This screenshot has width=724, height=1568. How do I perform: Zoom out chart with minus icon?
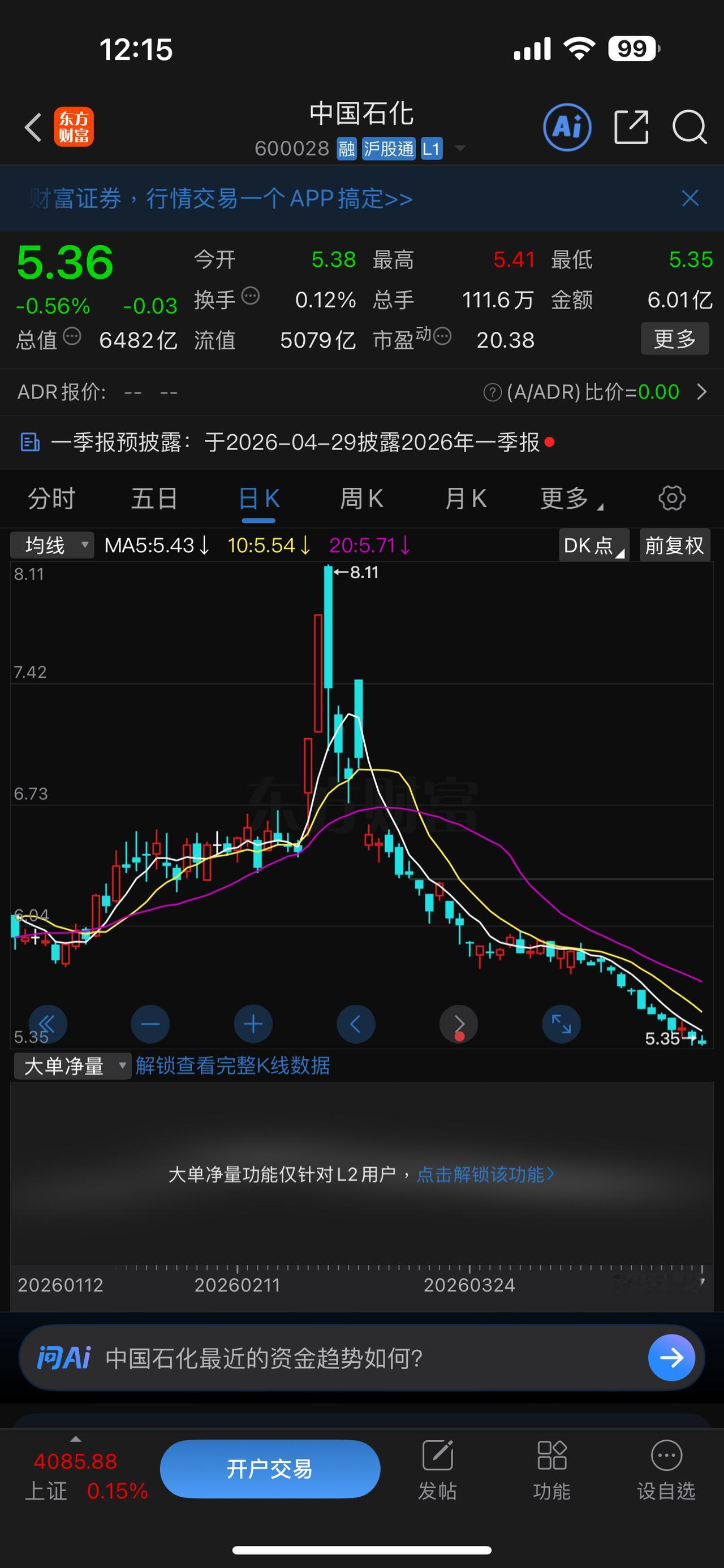pyautogui.click(x=150, y=1024)
